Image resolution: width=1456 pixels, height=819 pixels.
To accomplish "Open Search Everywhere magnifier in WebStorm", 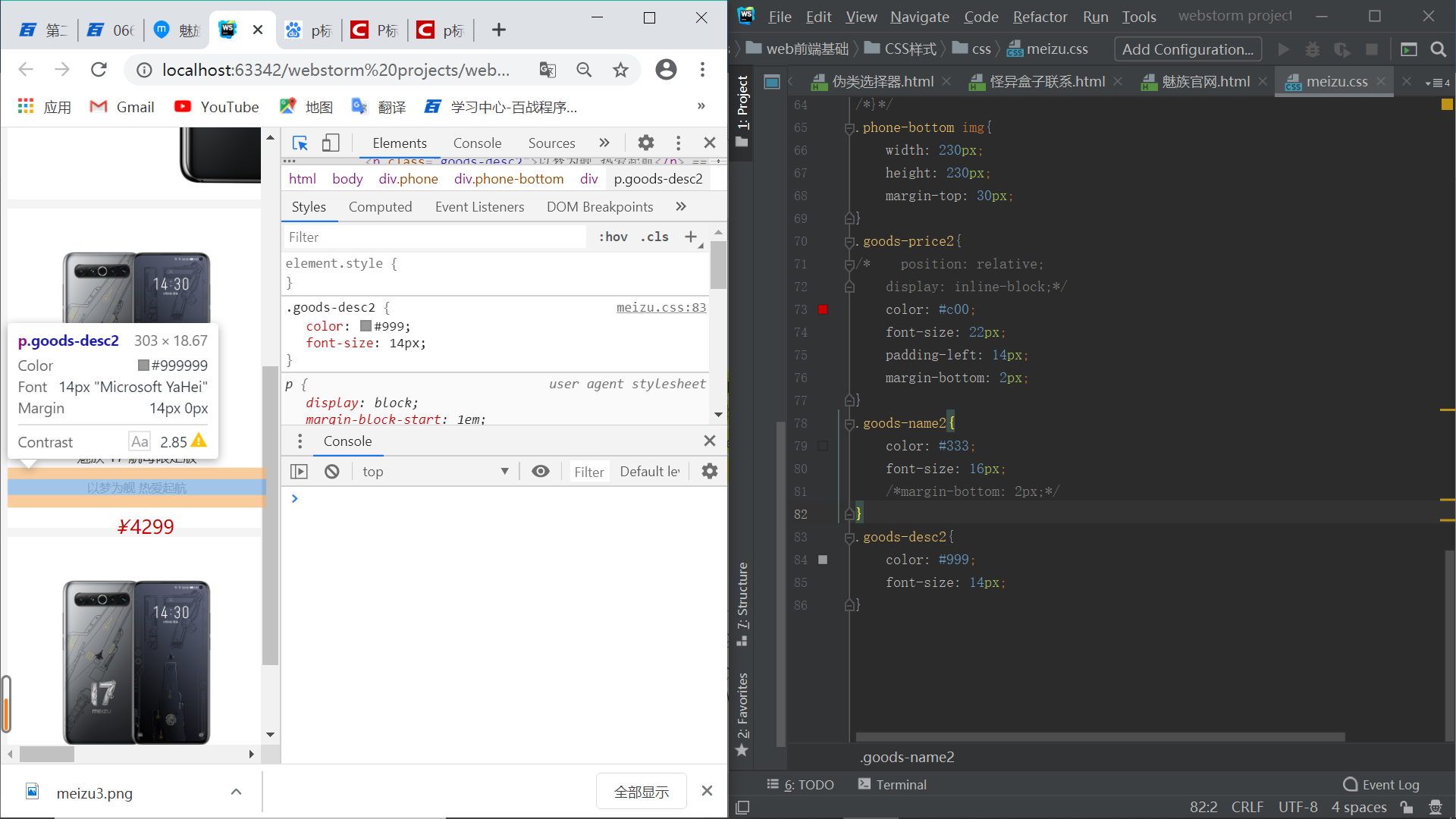I will [x=1439, y=49].
